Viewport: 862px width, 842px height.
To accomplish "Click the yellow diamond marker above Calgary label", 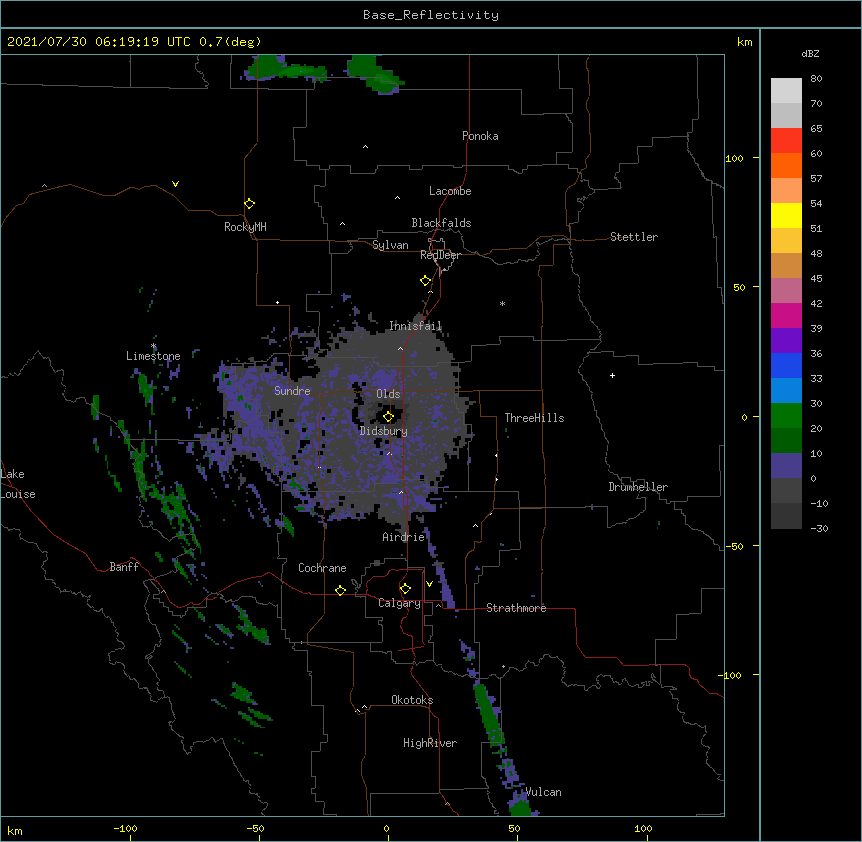I will tap(405, 589).
